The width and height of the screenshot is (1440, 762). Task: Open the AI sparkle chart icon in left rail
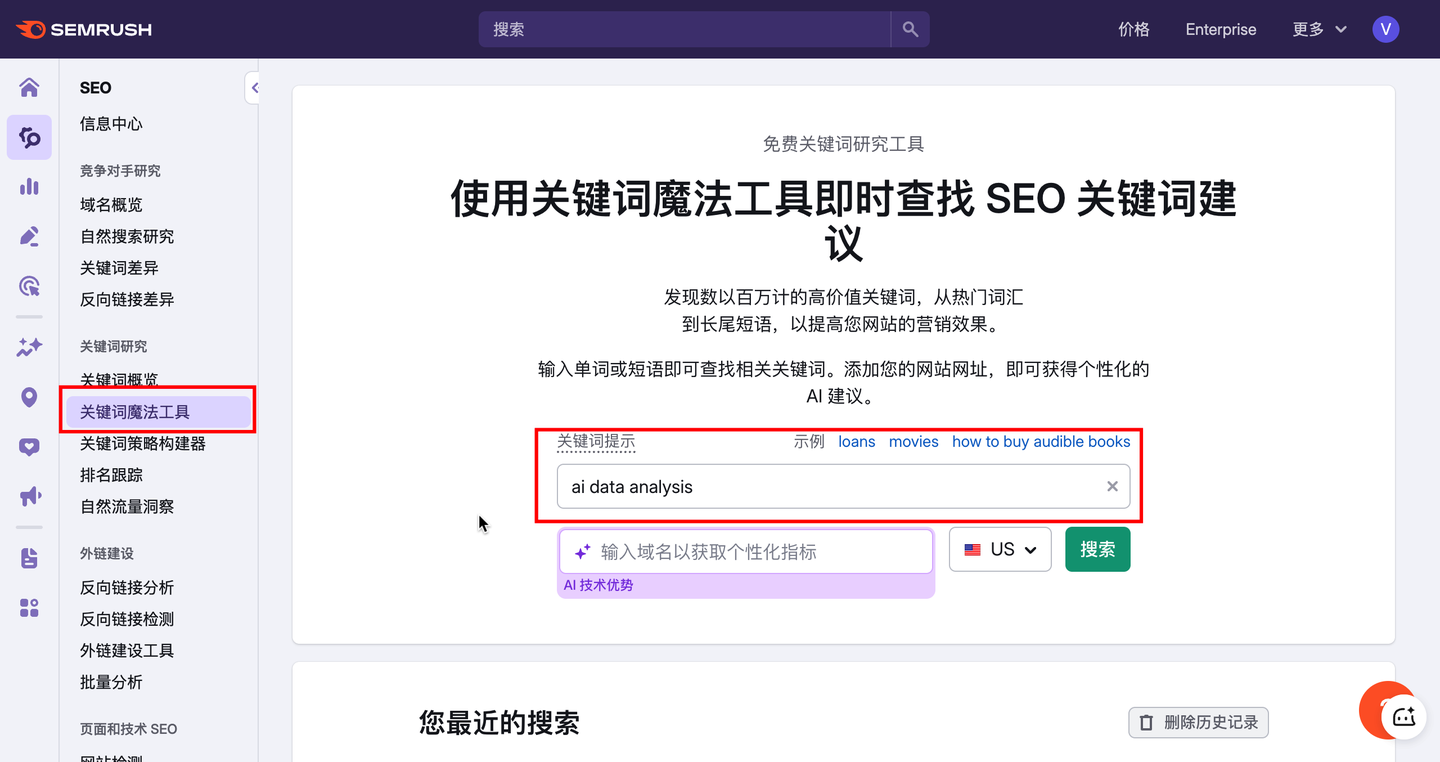point(29,347)
